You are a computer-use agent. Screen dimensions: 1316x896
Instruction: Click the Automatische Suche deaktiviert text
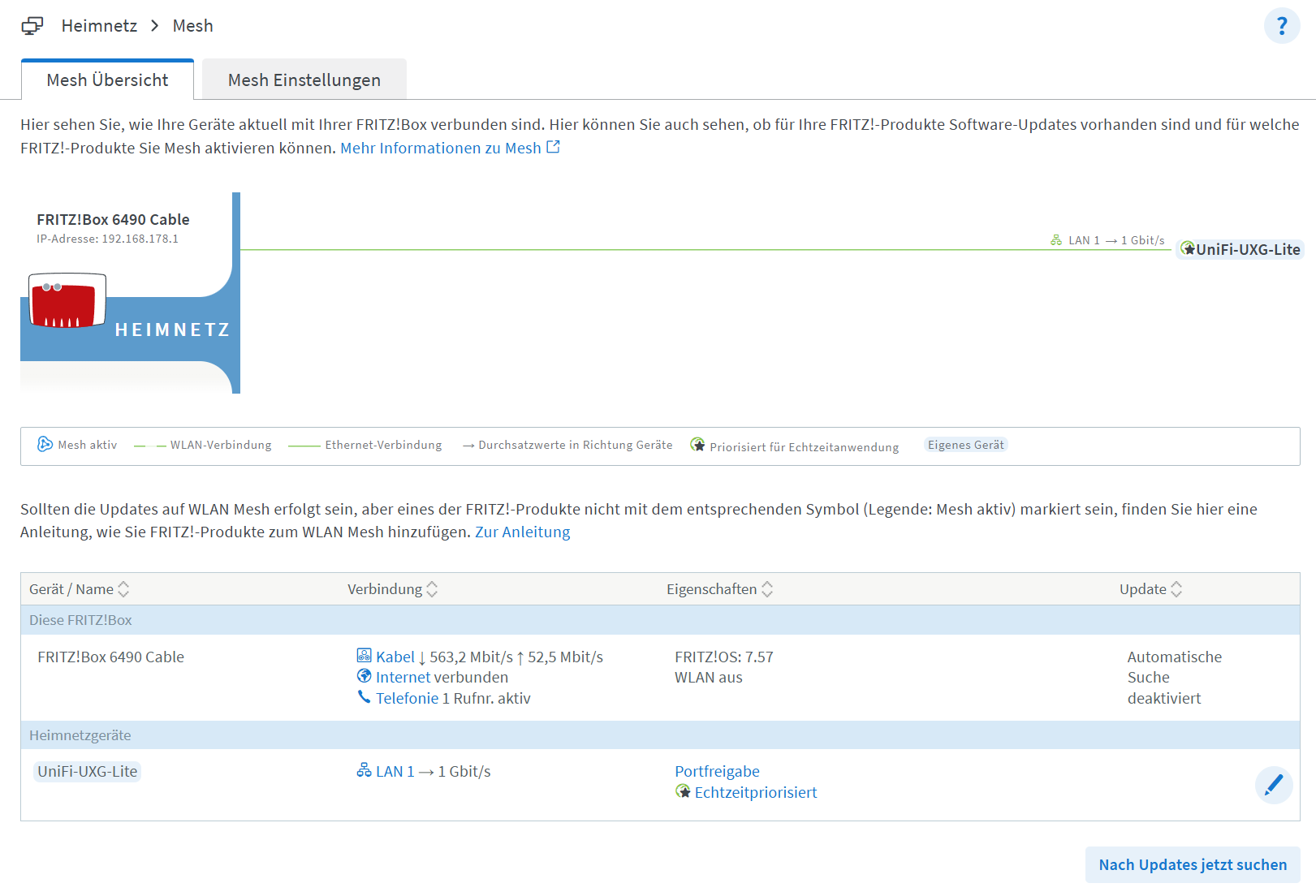coord(1174,677)
